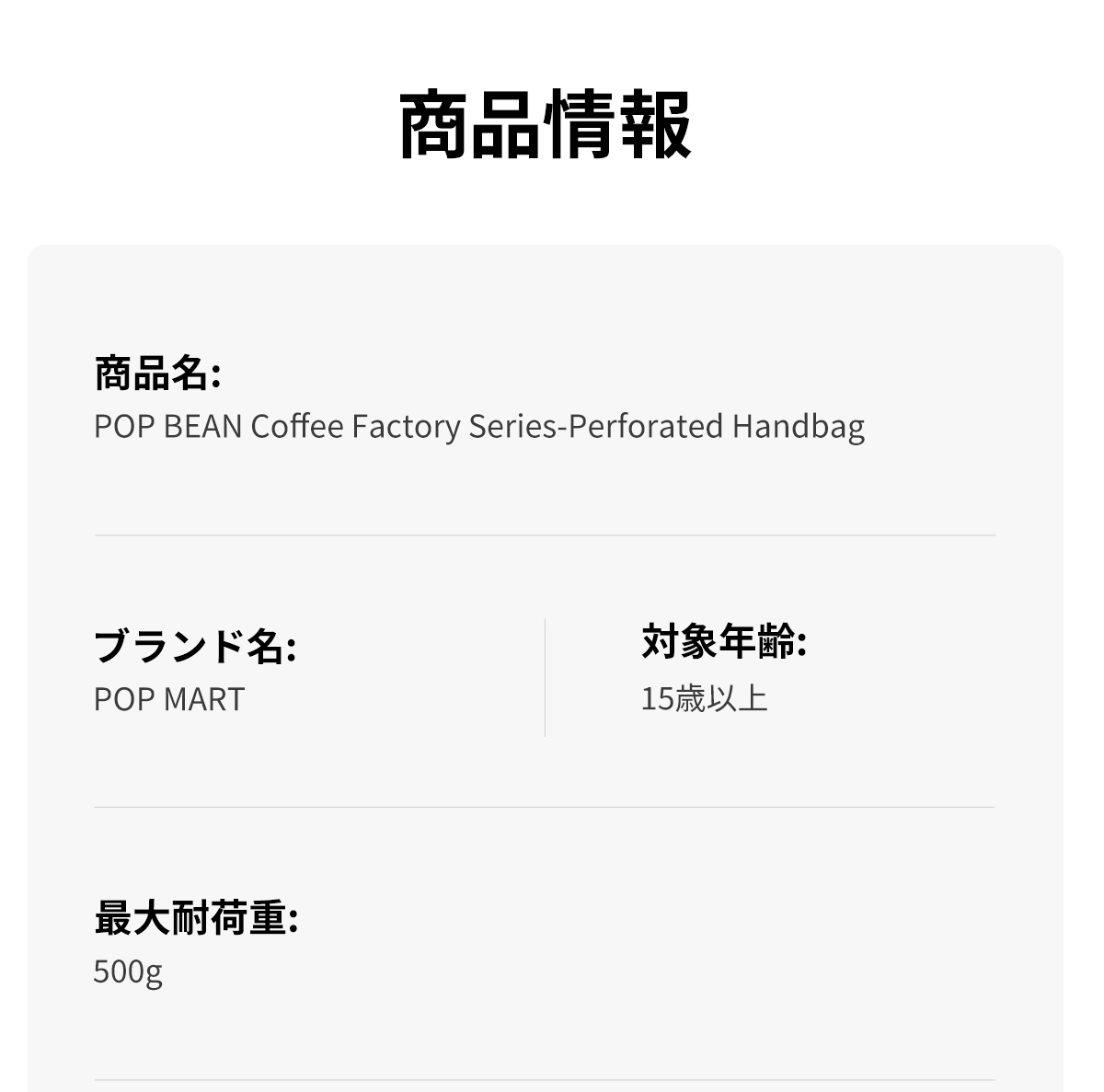
Task: Click the divider line below product name
Action: pyautogui.click(x=545, y=535)
